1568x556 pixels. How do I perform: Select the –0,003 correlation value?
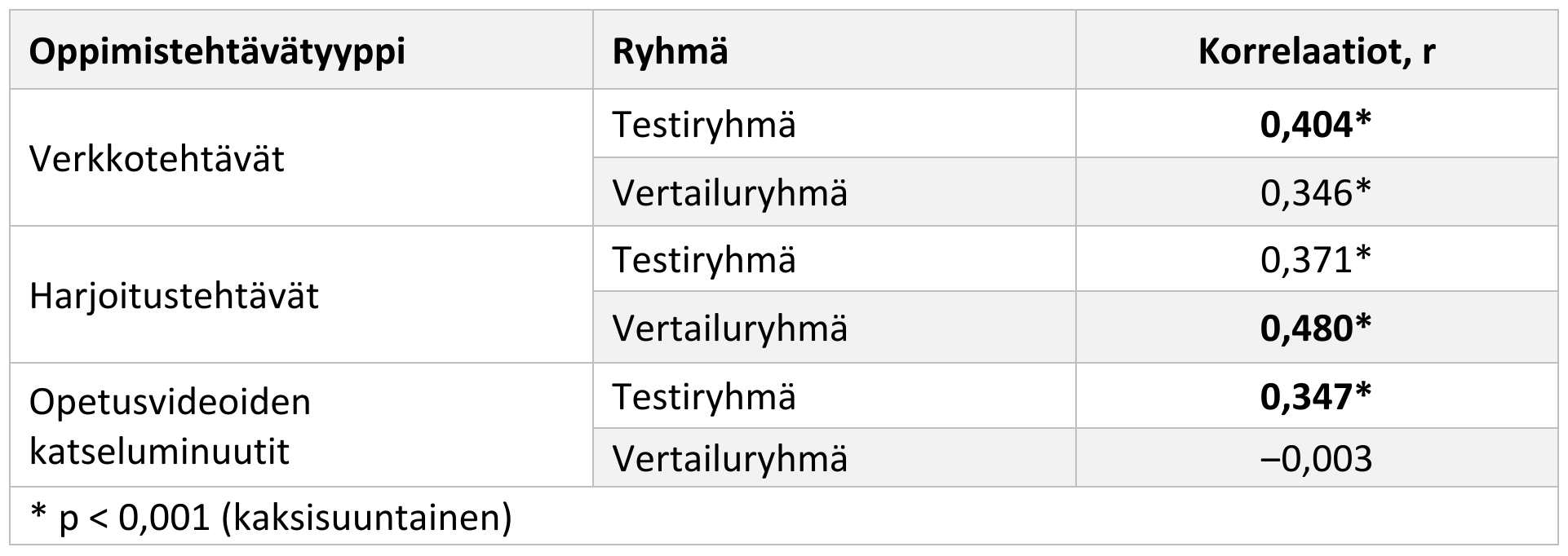tap(1316, 459)
